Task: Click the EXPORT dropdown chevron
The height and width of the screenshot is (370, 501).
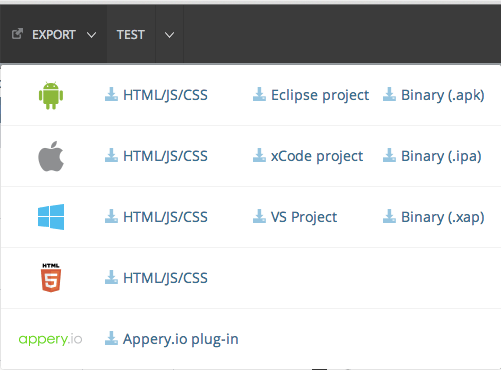Action: coord(91,35)
